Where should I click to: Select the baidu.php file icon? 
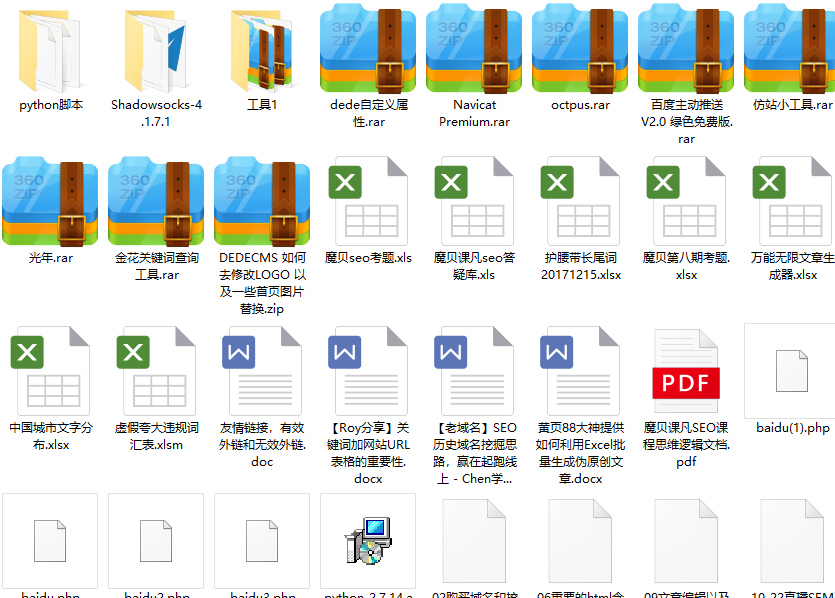point(50,541)
